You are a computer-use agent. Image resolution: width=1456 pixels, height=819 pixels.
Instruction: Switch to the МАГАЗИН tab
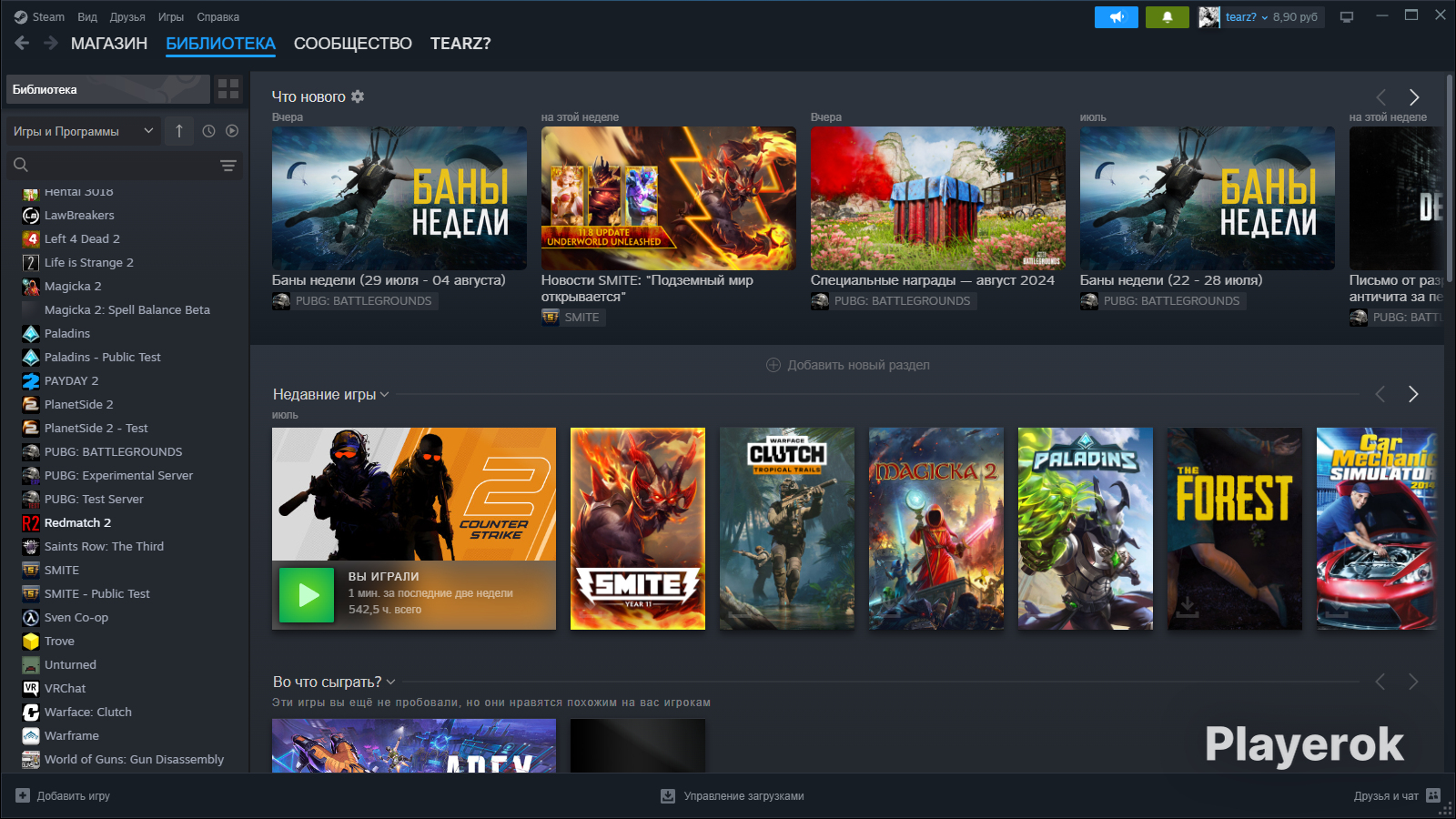tap(109, 44)
